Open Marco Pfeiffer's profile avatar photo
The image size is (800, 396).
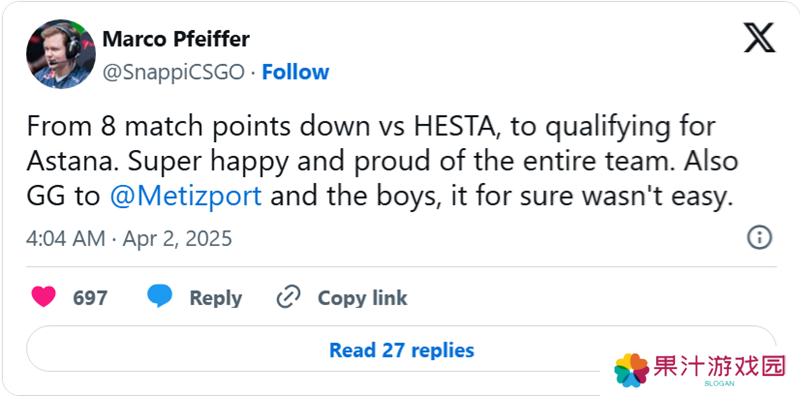61,54
